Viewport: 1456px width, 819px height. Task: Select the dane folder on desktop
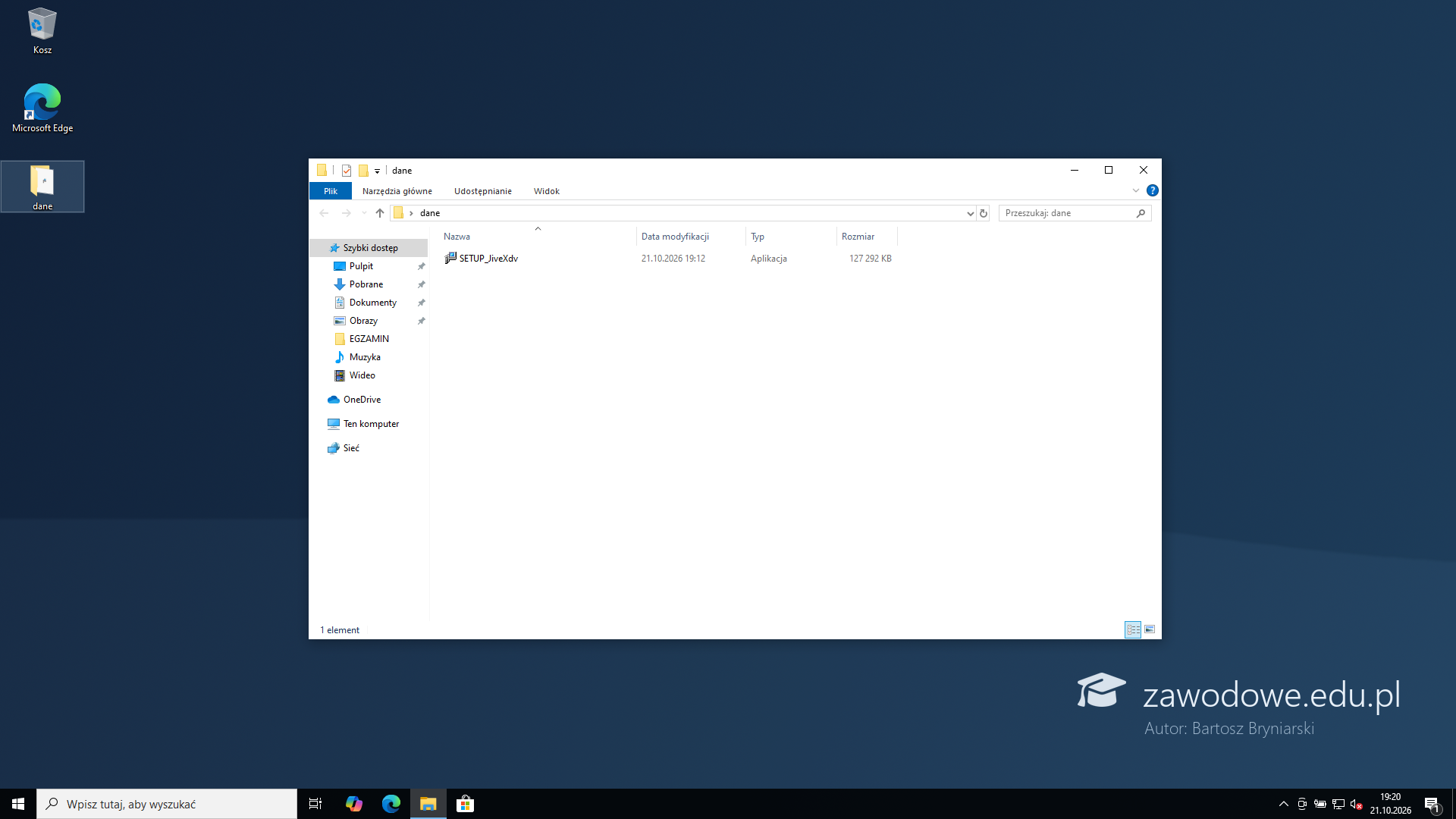[42, 187]
